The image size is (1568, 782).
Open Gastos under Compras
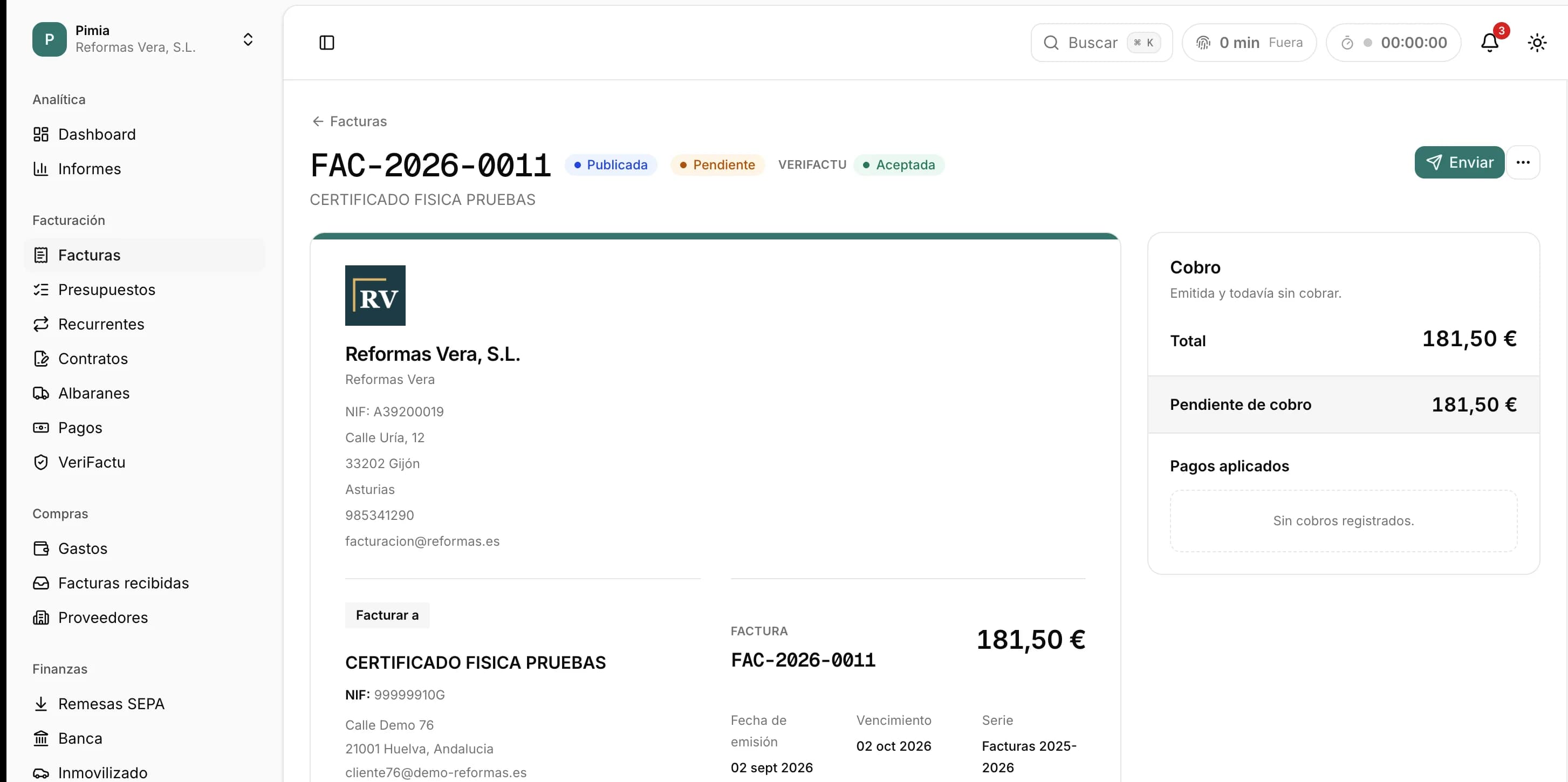pyautogui.click(x=145, y=548)
